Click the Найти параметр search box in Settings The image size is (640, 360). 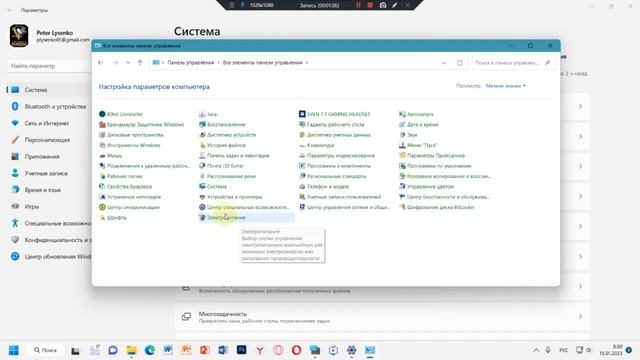point(49,66)
